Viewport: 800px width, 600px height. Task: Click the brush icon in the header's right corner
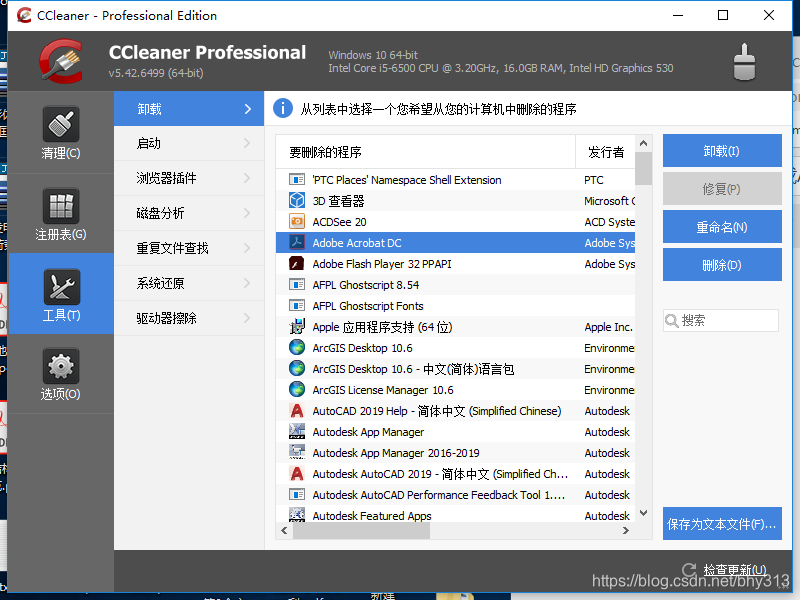[744, 62]
